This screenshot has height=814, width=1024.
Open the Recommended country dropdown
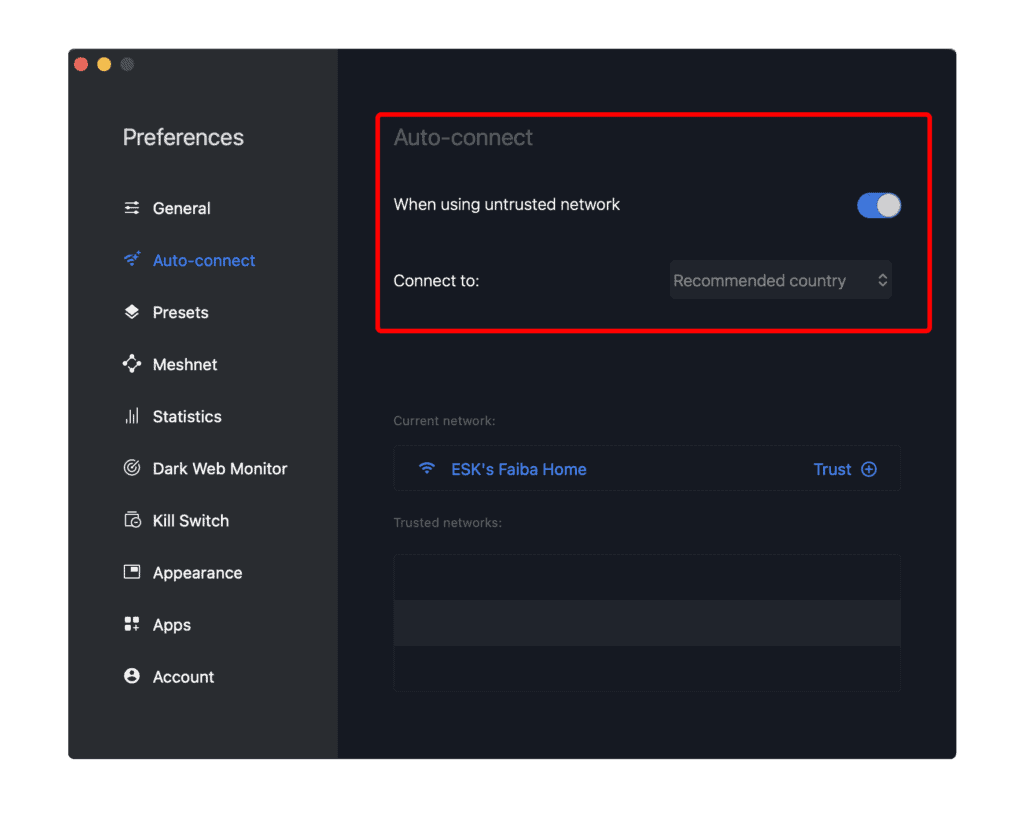[780, 280]
